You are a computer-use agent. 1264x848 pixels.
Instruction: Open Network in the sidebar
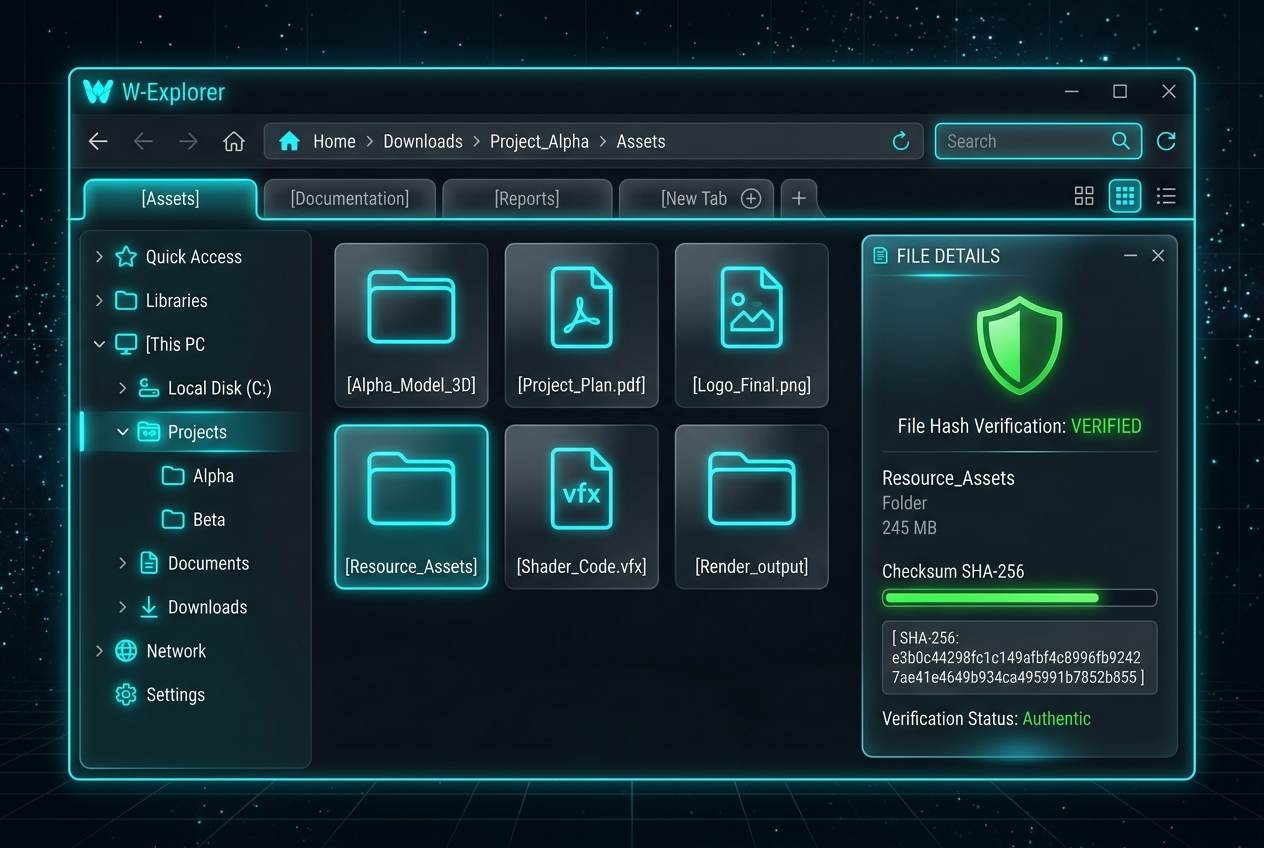point(161,651)
